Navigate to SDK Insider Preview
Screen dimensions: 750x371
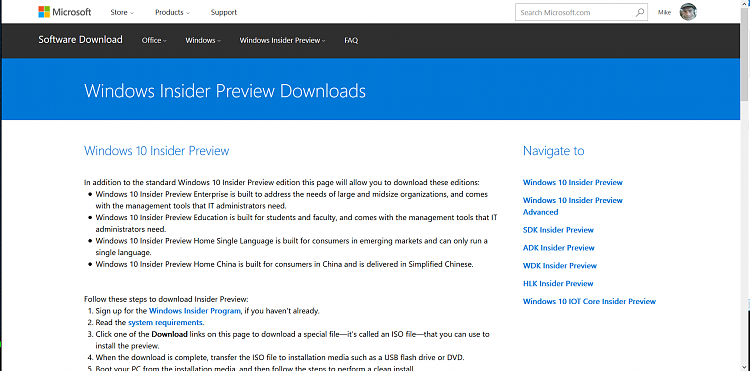click(558, 230)
